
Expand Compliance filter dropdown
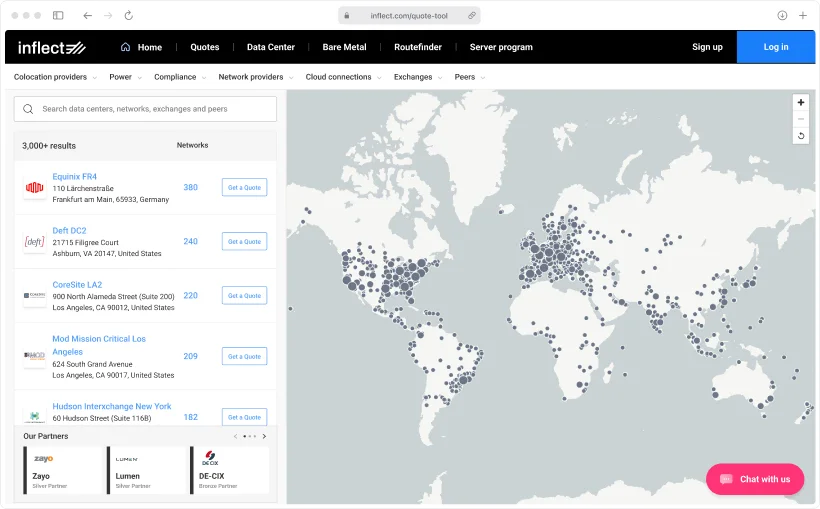180,77
